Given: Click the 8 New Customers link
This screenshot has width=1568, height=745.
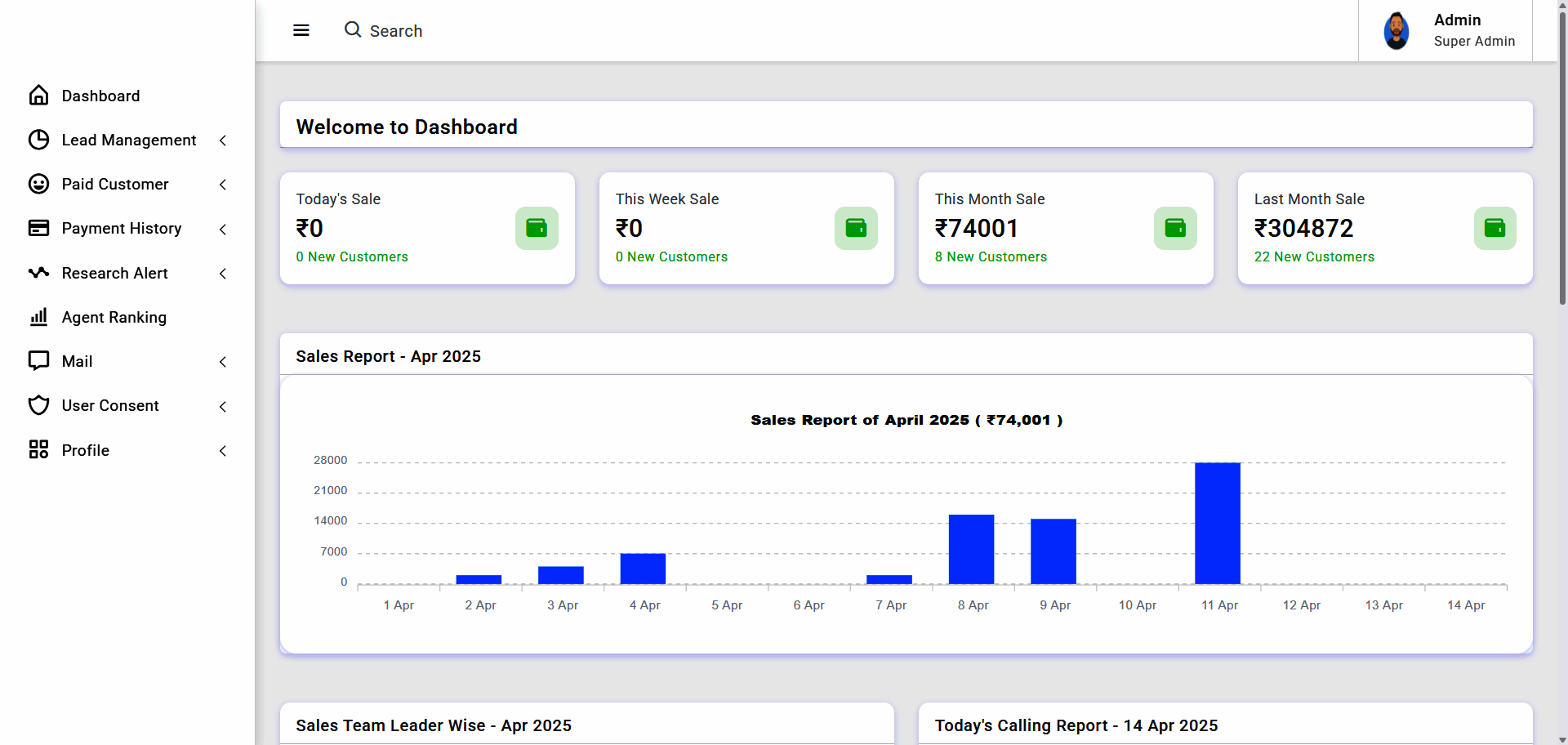Looking at the screenshot, I should (x=990, y=257).
